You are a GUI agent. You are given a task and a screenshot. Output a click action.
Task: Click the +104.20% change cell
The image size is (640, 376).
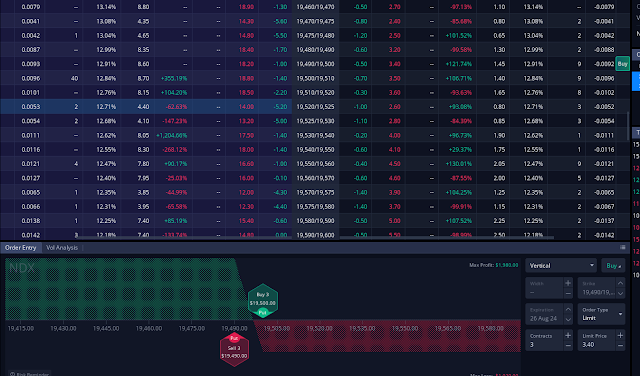174,92
